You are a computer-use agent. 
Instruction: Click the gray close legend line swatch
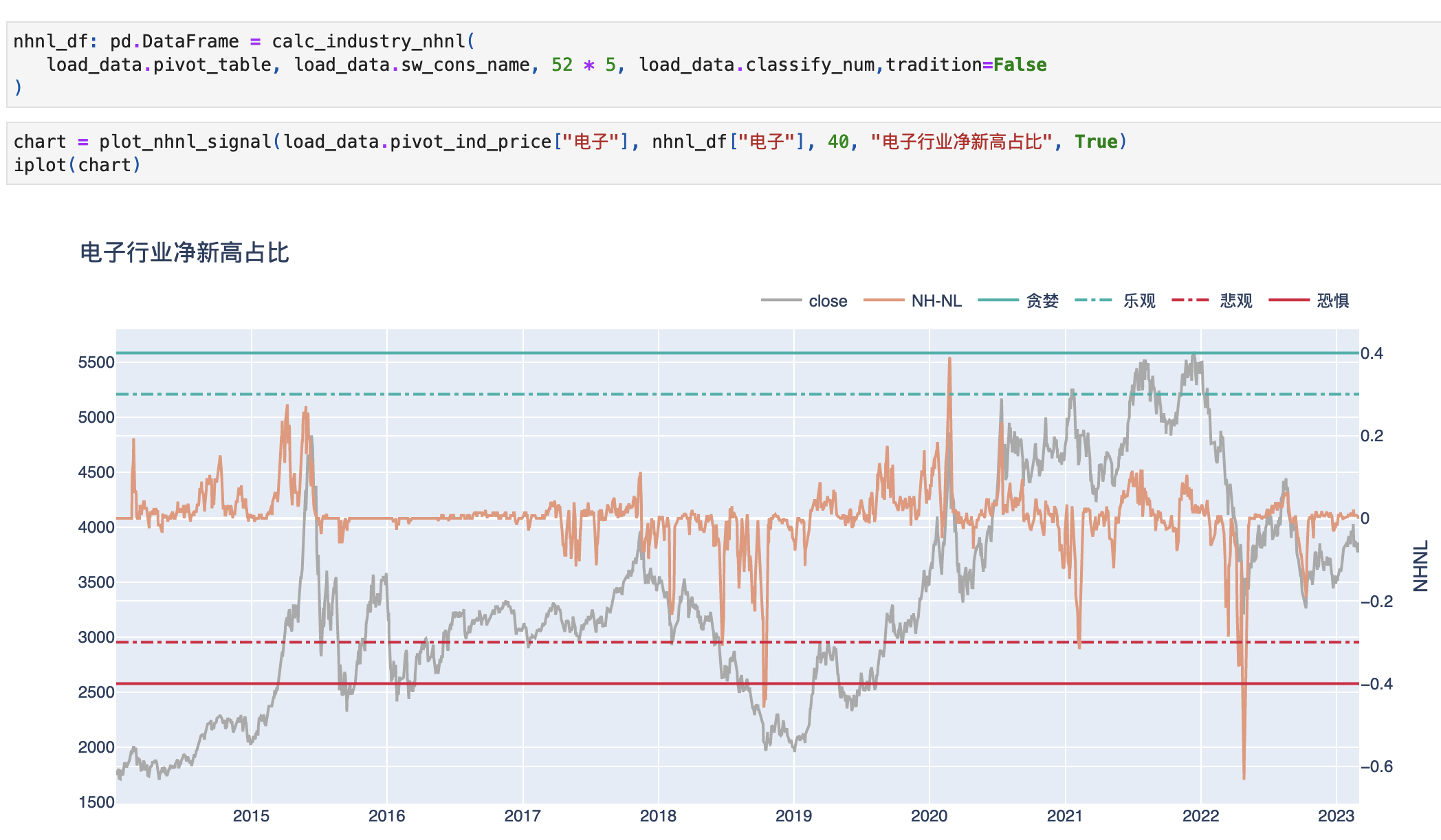point(782,300)
